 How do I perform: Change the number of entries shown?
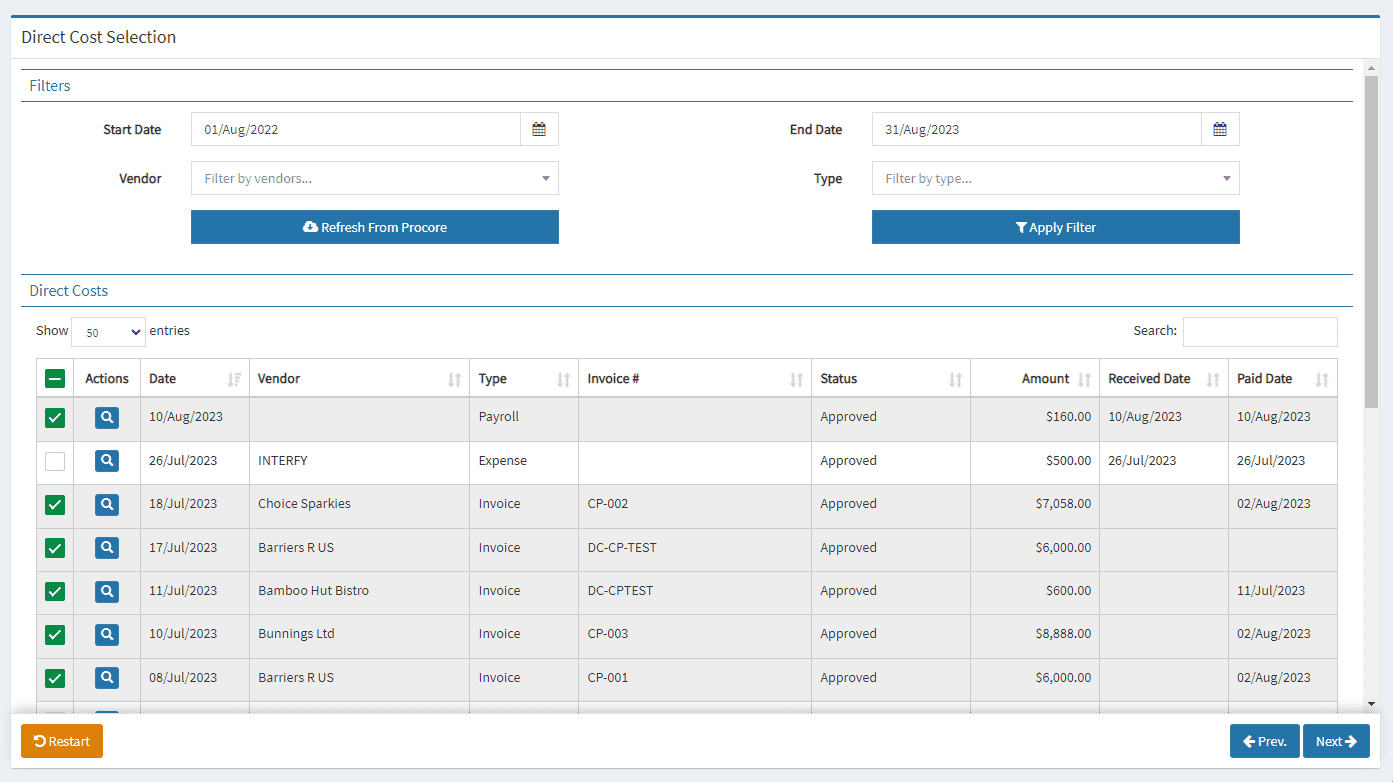point(107,331)
